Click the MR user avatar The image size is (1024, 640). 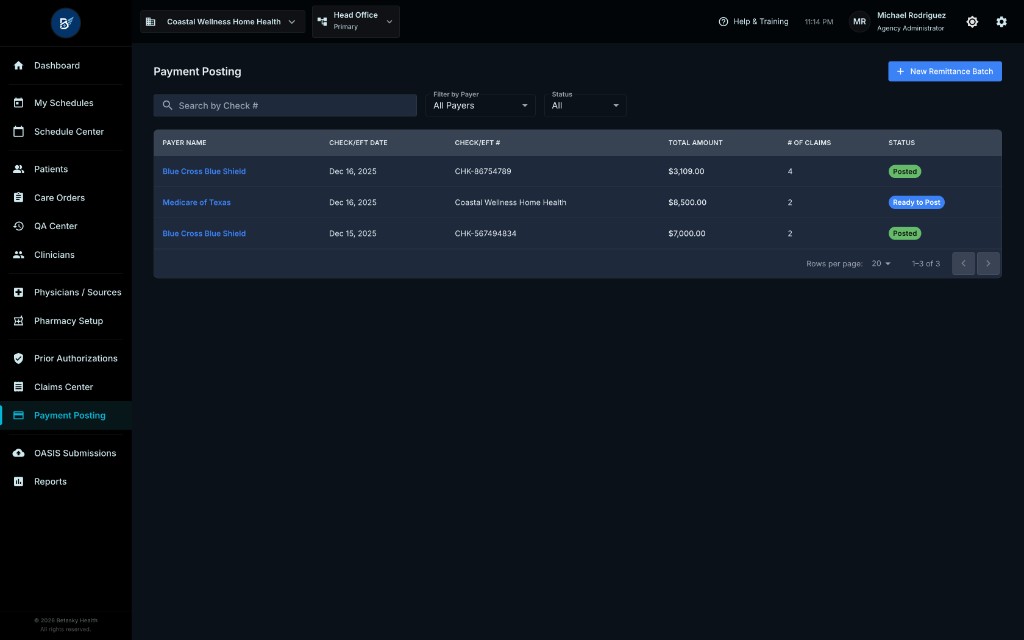(x=859, y=22)
